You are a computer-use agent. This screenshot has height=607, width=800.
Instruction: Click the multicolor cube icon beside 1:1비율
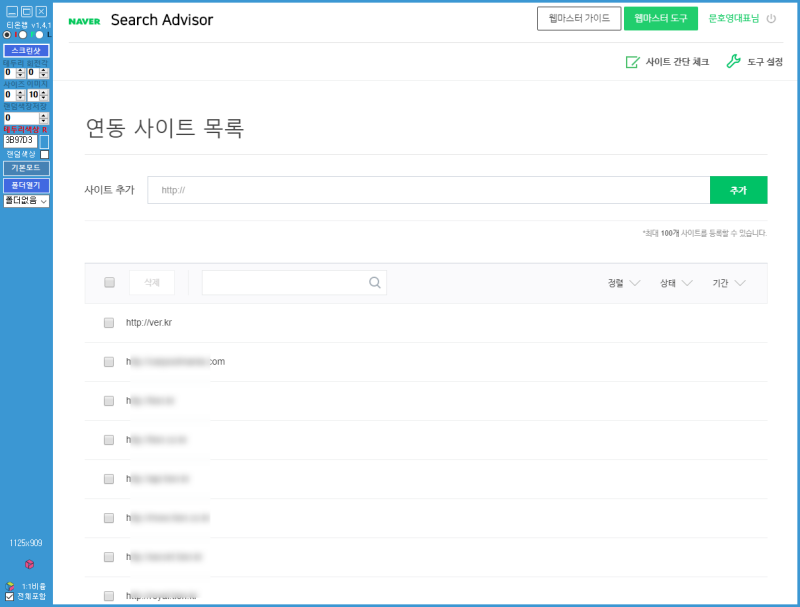coord(10,586)
